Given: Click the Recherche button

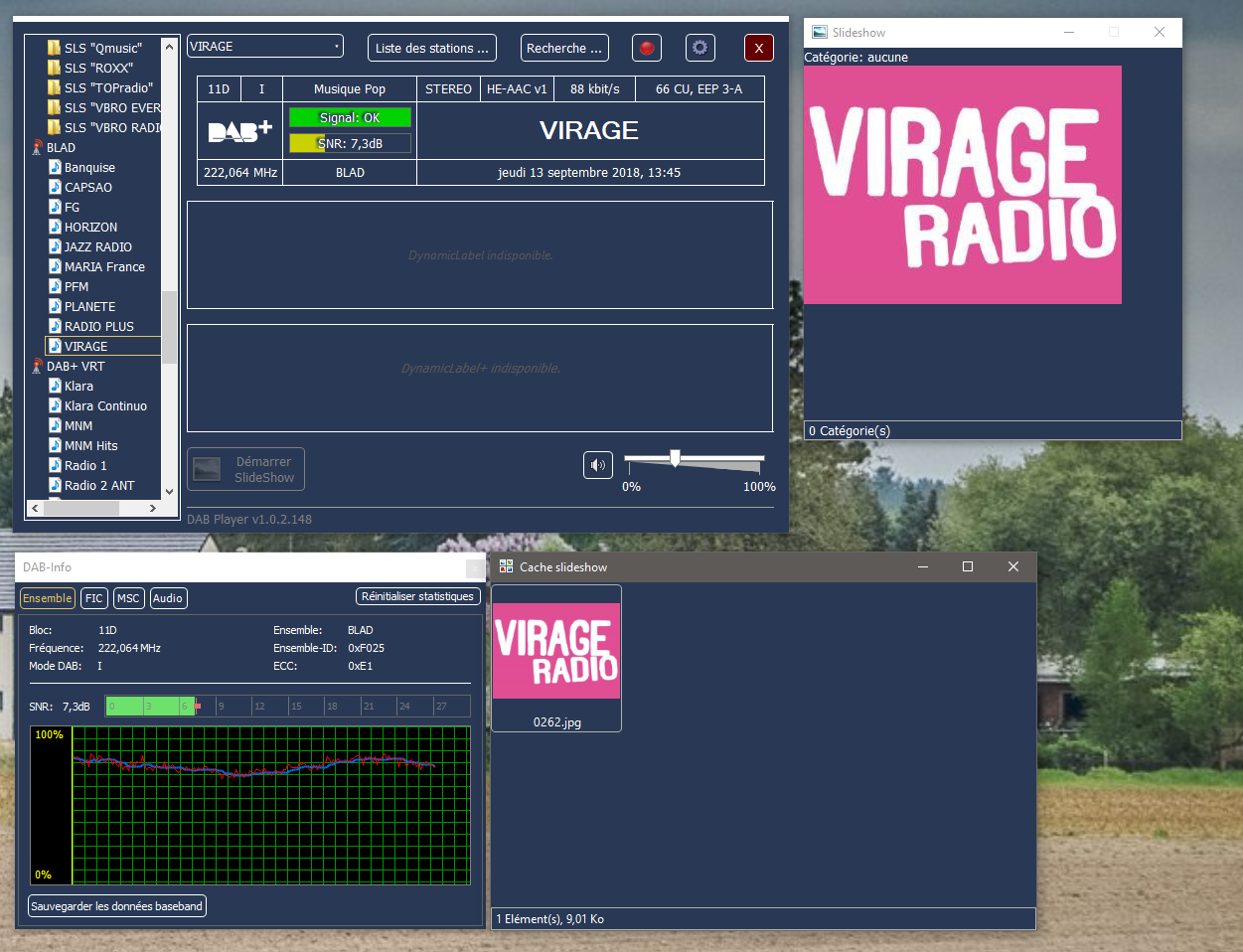Looking at the screenshot, I should tap(564, 48).
